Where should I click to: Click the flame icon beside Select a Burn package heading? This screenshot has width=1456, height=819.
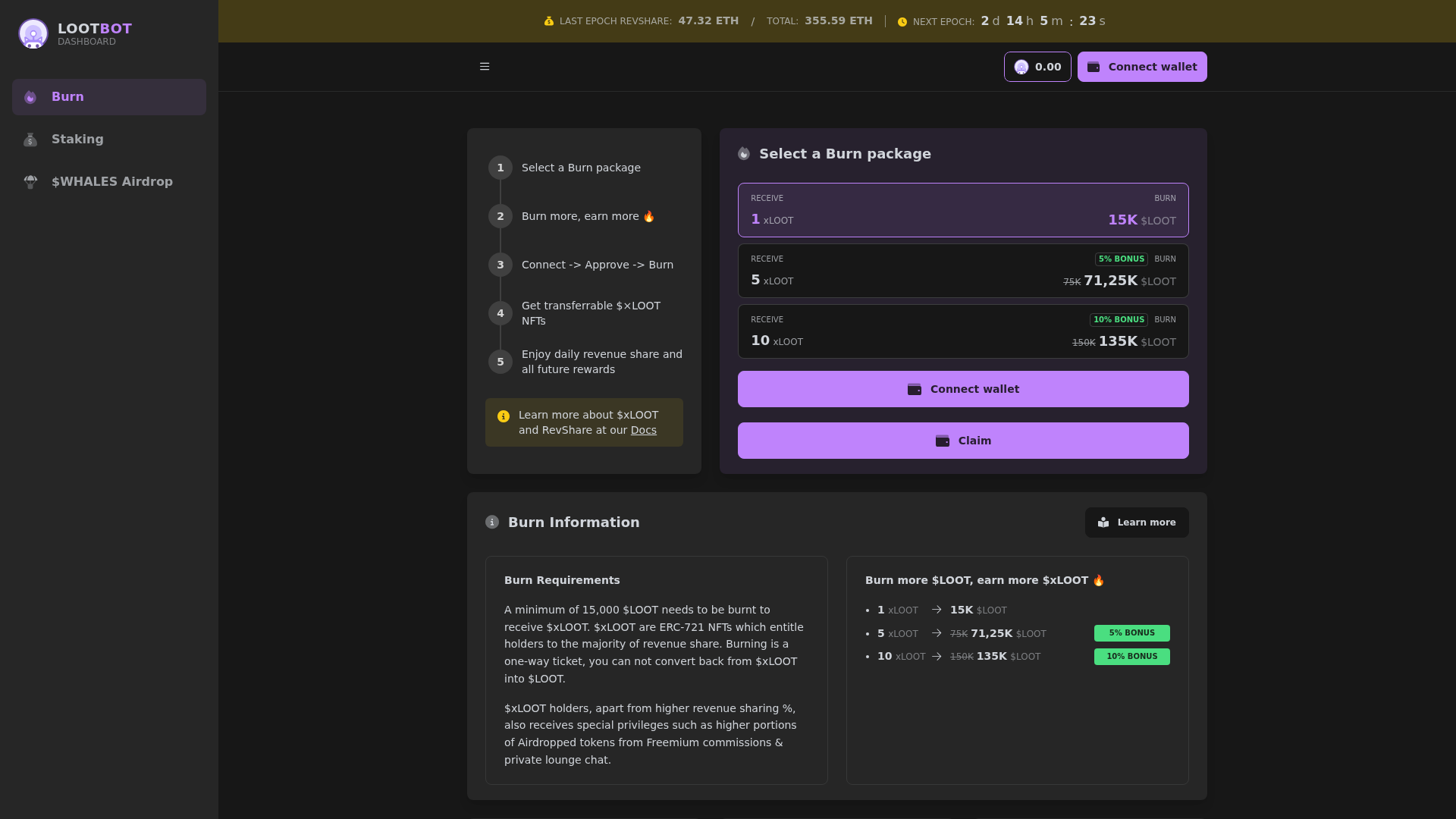pos(744,154)
